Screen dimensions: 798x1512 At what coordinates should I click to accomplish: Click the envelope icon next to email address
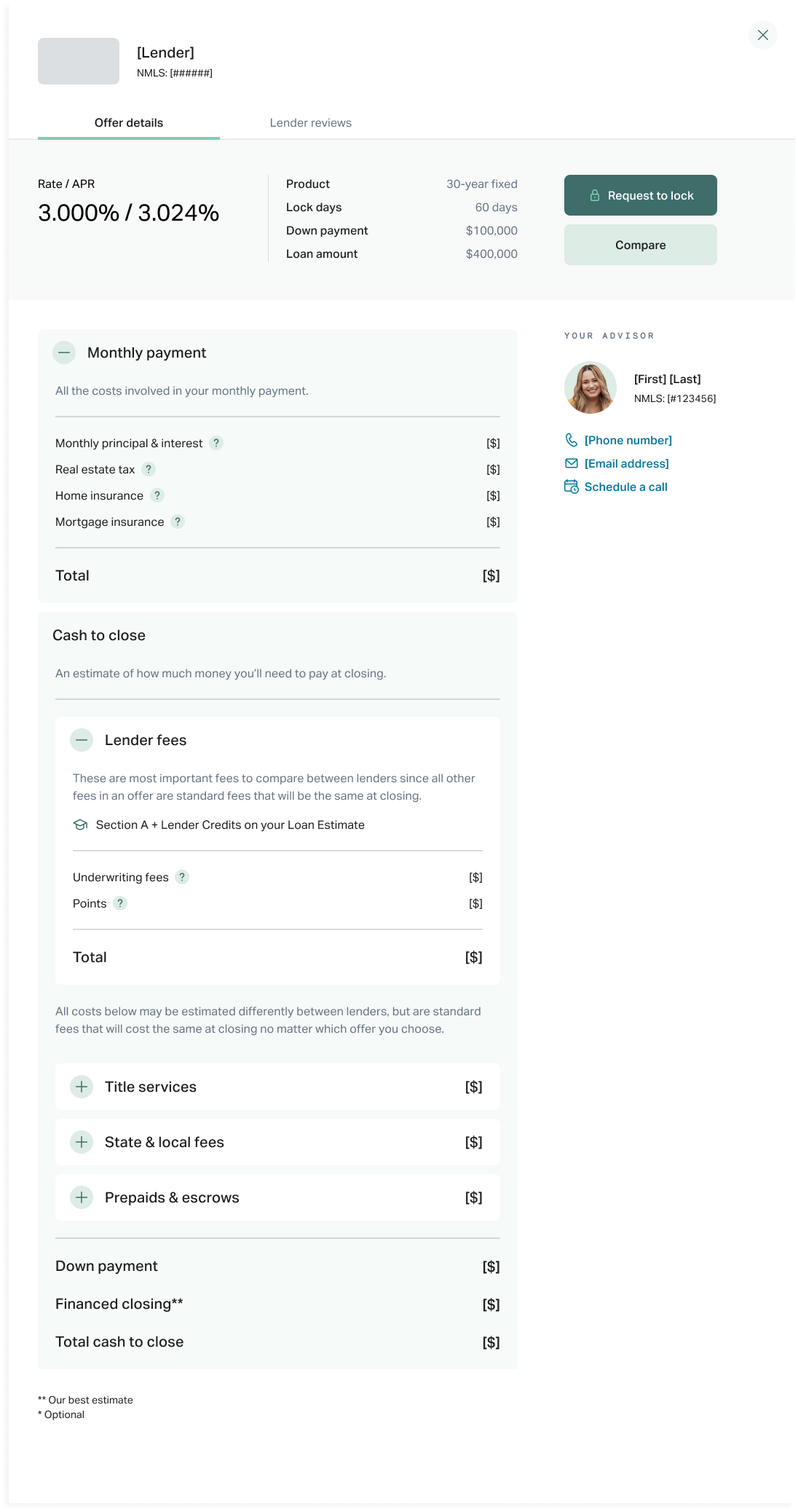pos(572,463)
